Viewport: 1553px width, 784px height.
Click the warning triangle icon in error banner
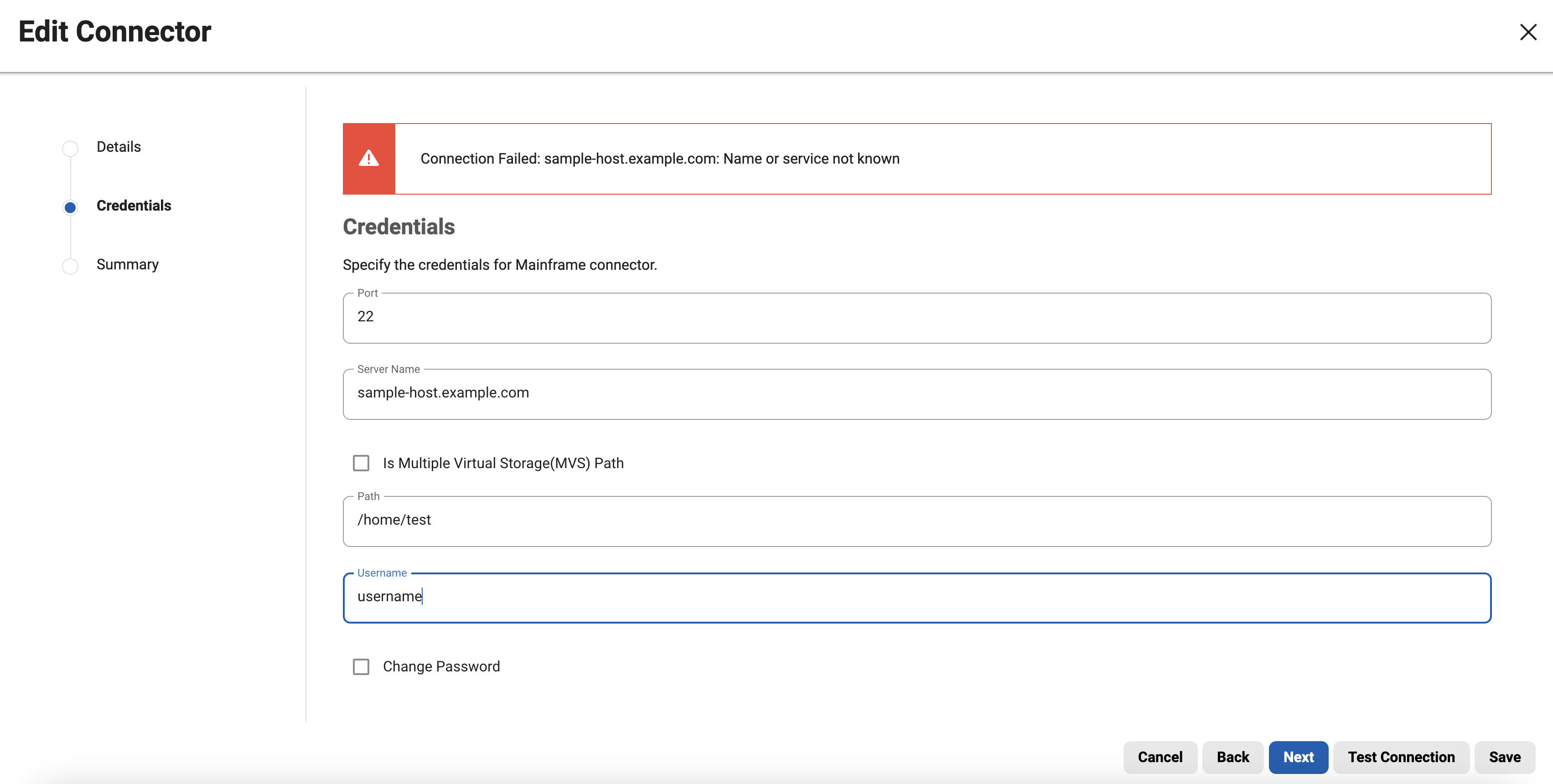368,159
